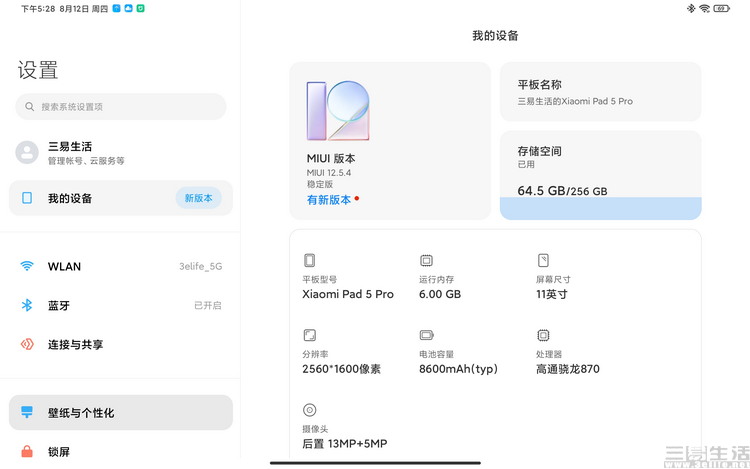Tap the status bar battery indicator
Screen dimensions: 750x469
pyautogui.click(x=721, y=8)
